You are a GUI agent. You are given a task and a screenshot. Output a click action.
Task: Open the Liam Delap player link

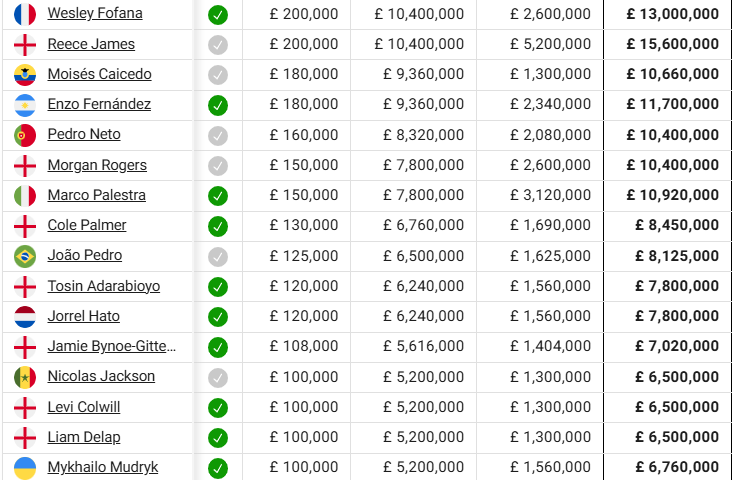tap(84, 438)
